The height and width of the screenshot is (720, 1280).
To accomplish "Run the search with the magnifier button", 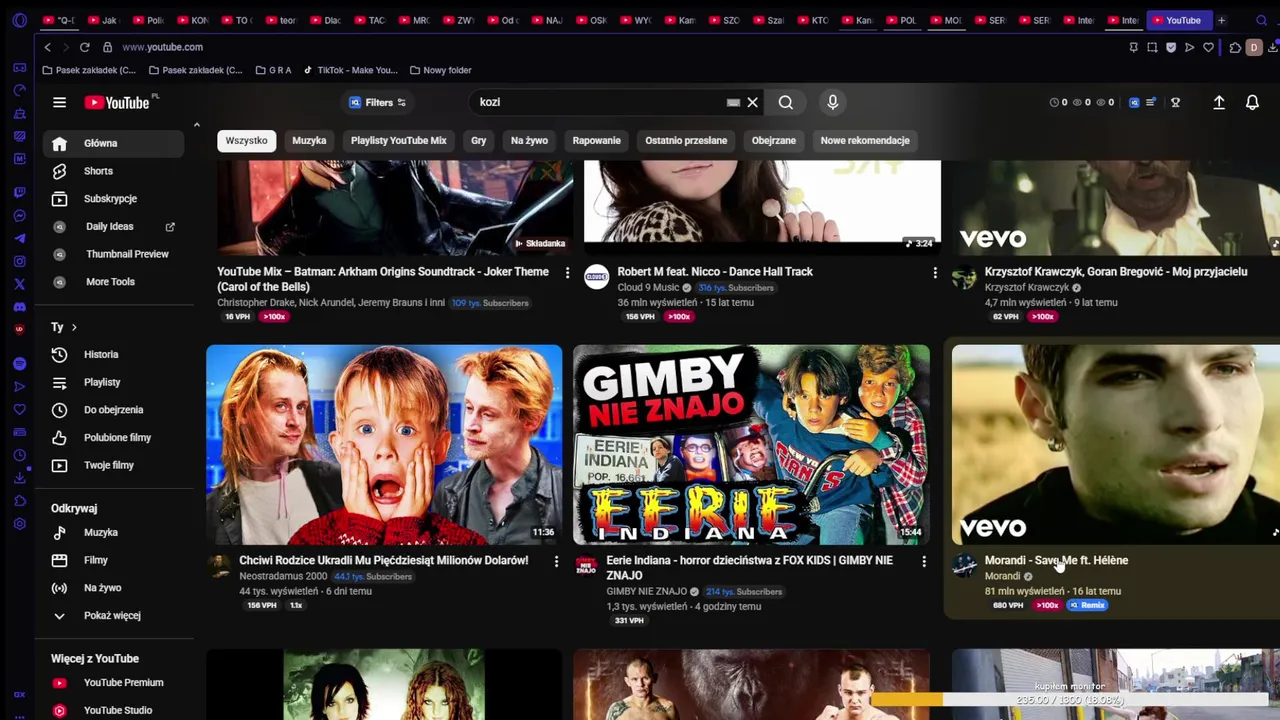I will coord(786,102).
